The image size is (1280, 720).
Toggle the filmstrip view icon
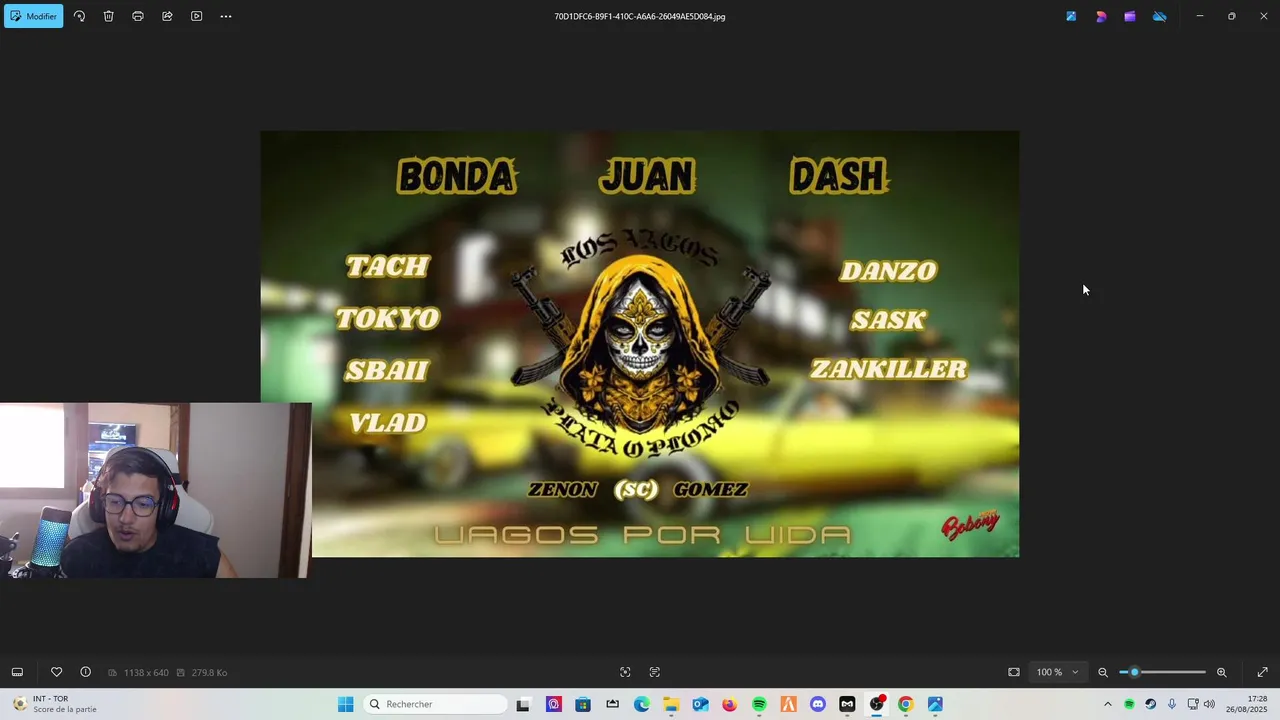17,672
